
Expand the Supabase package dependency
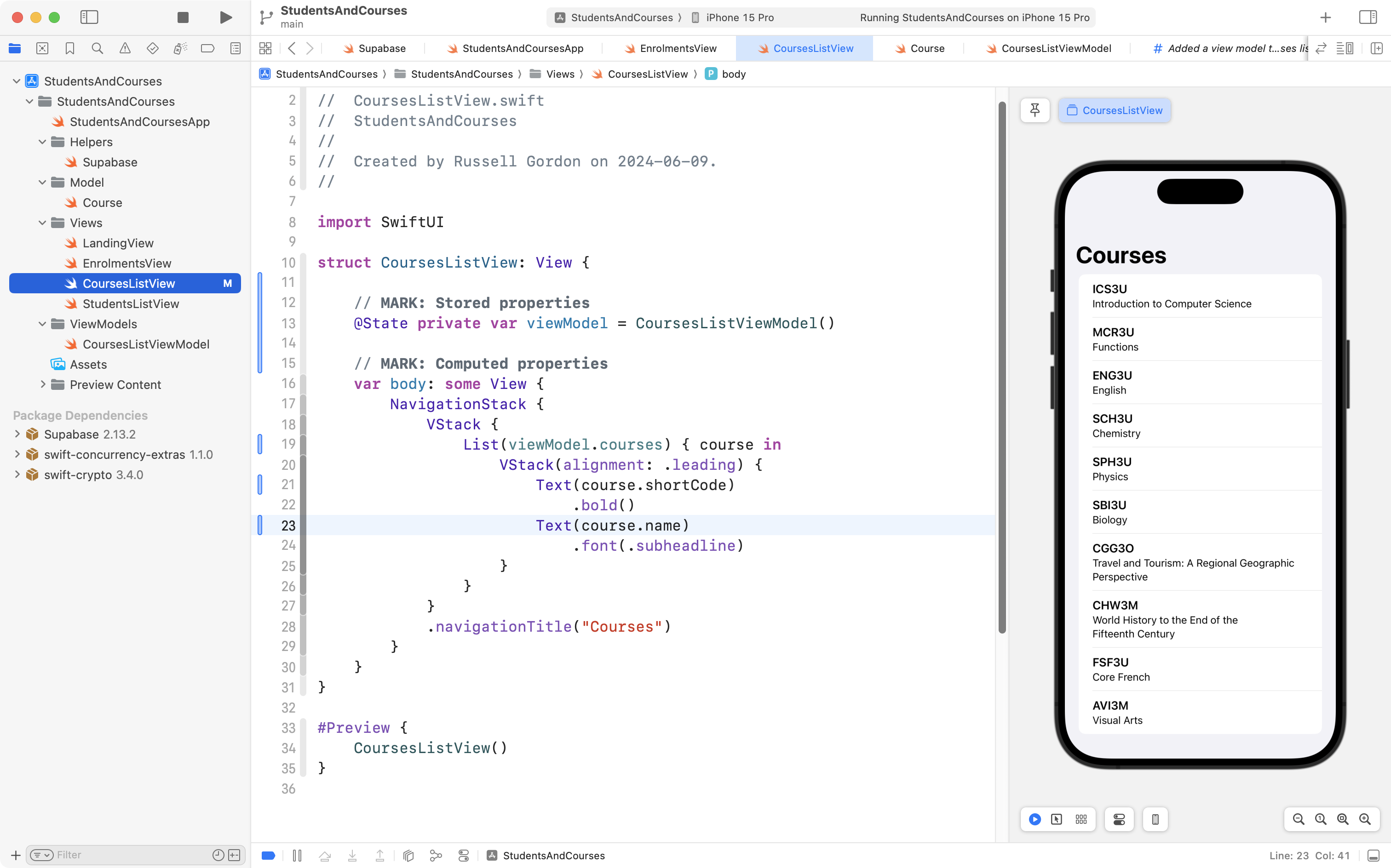coord(17,434)
